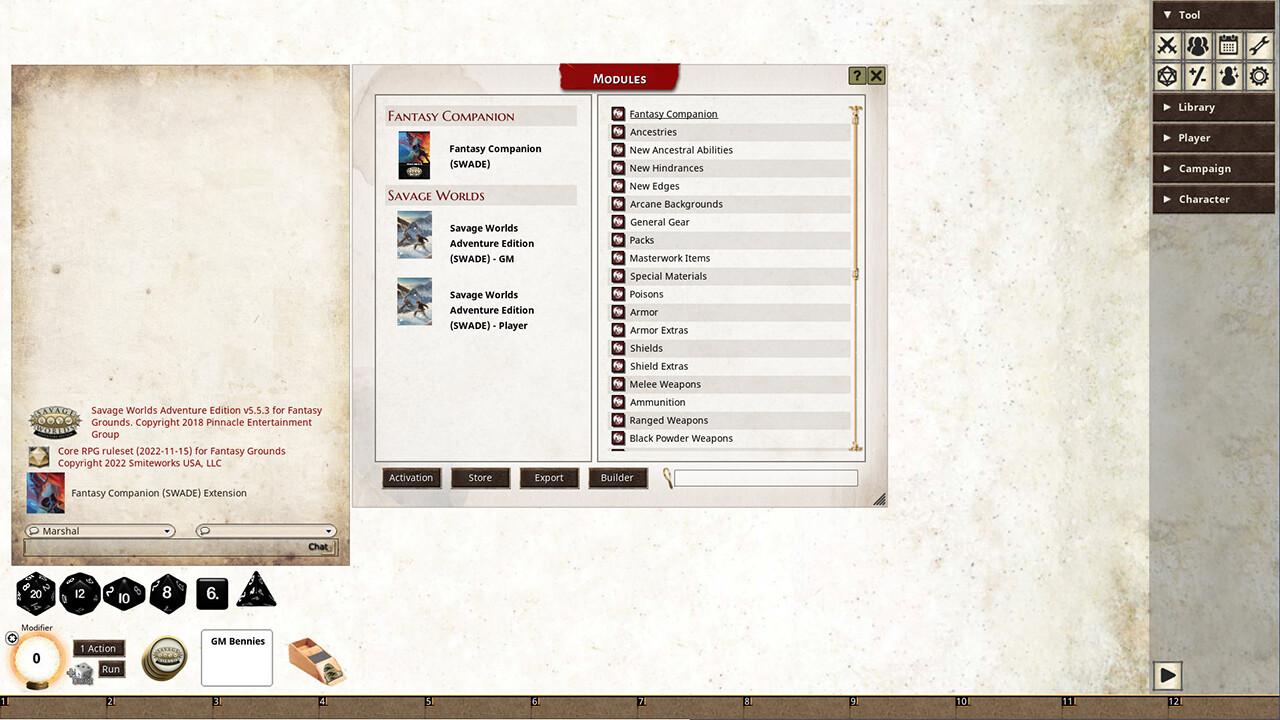Toggle the 1 Action modifier

[x=99, y=649]
